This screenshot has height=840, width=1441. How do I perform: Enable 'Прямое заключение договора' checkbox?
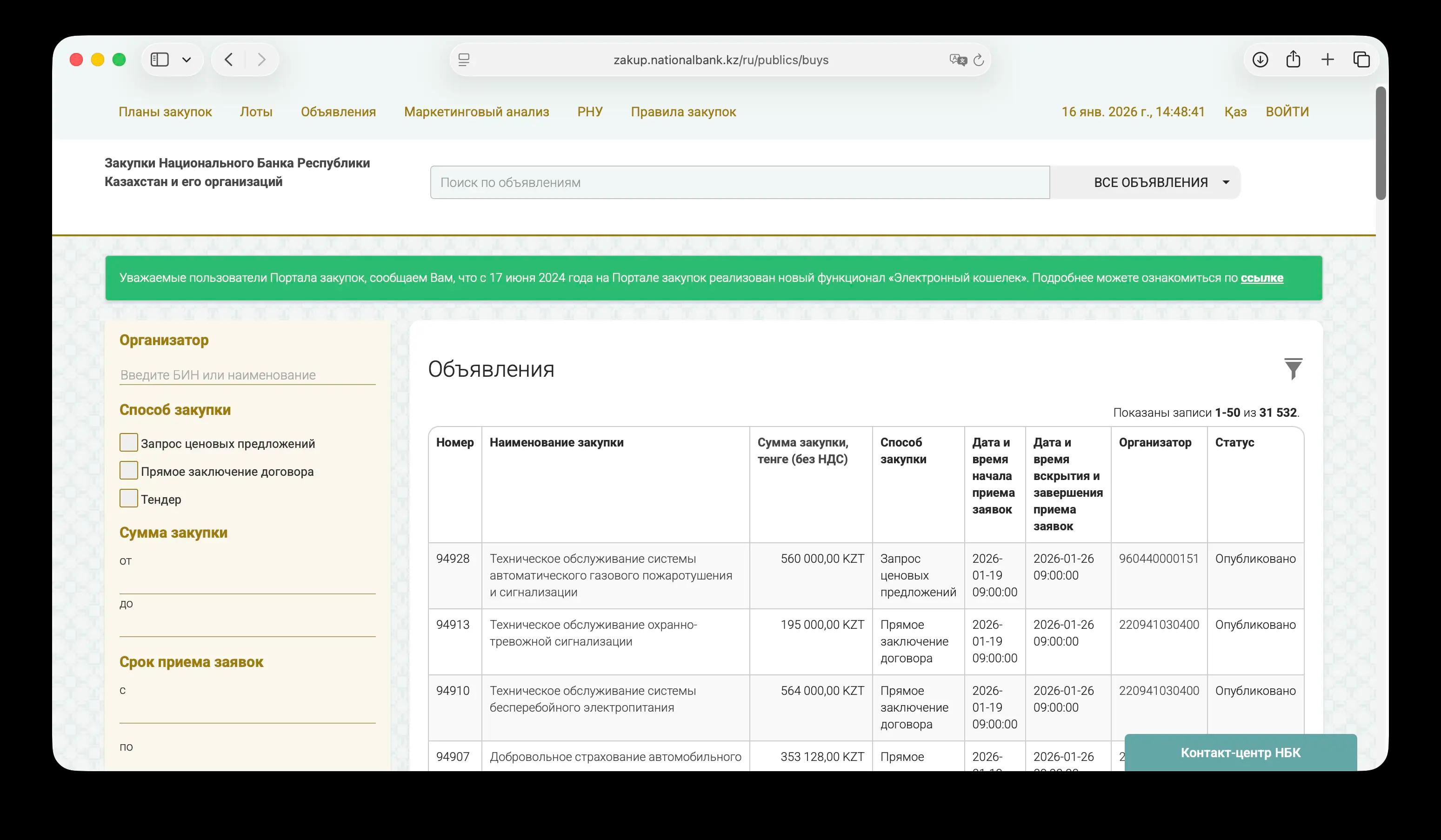129,471
